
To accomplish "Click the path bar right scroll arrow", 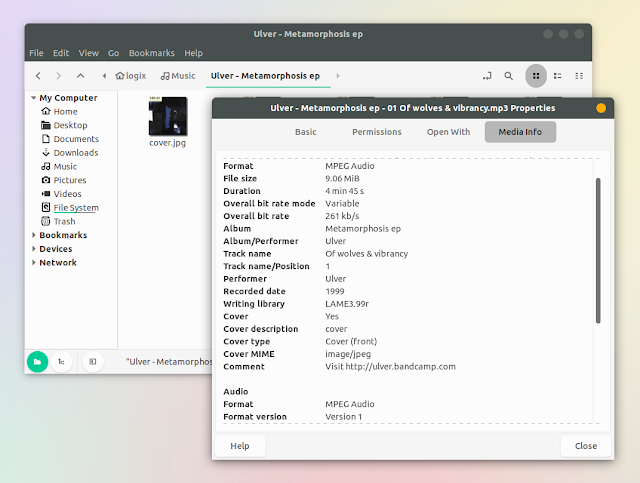I will click(x=338, y=76).
